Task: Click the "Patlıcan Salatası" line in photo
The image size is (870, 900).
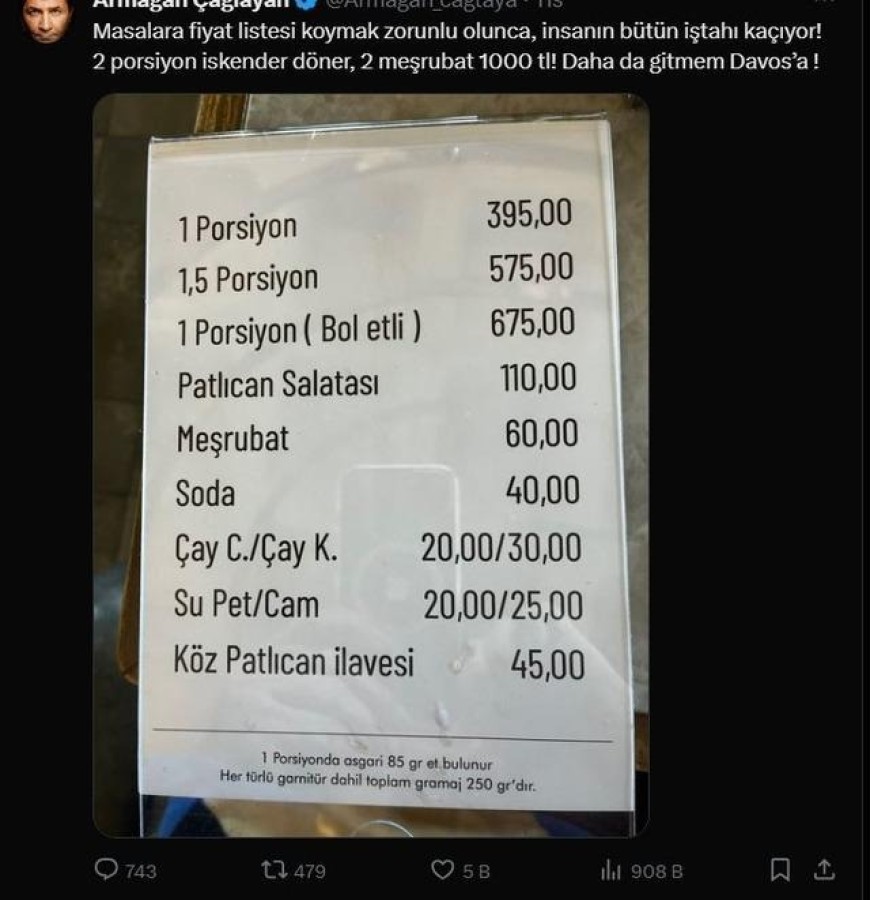Action: tap(278, 384)
